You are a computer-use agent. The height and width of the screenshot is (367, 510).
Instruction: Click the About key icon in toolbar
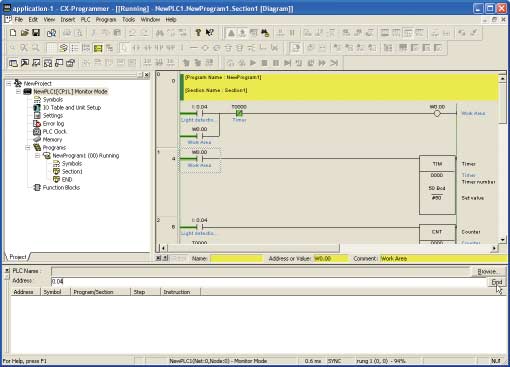click(198, 33)
